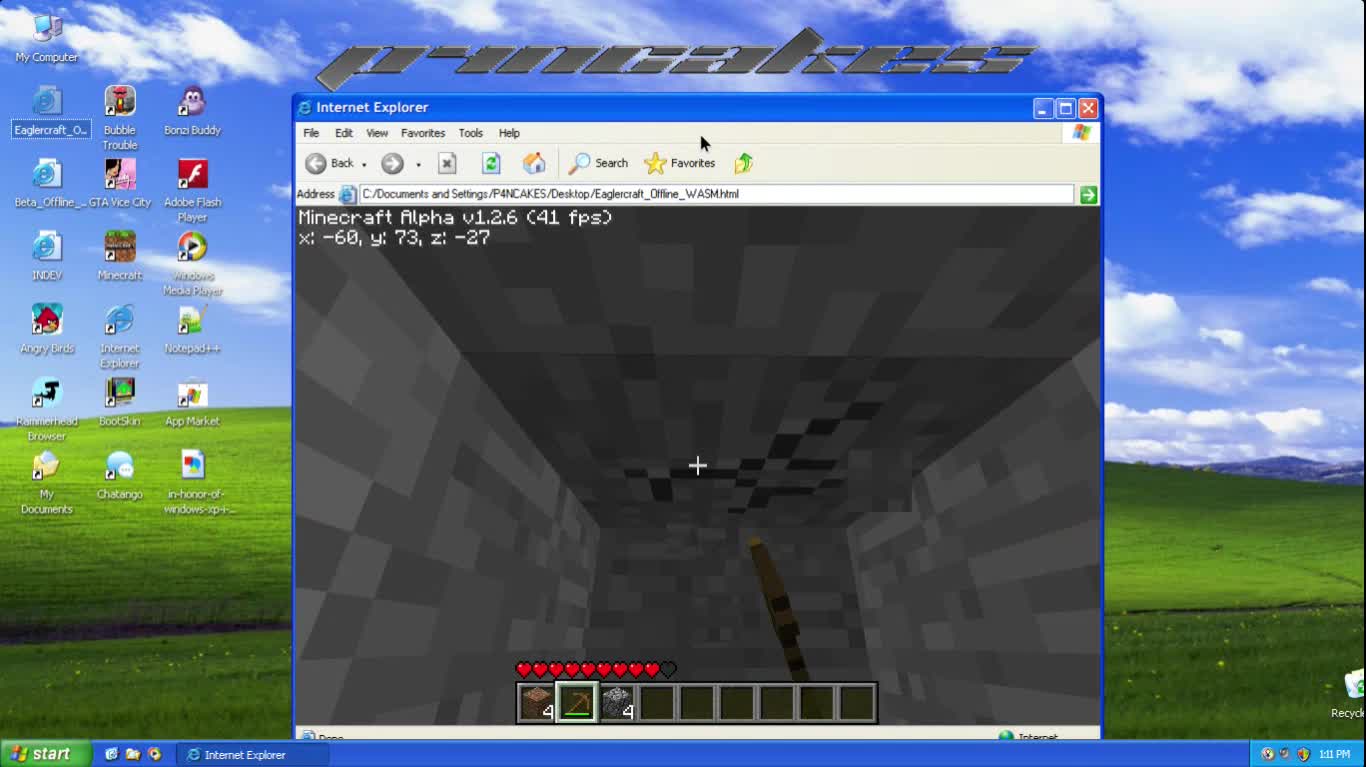Select the cobblestone hotbar slot
1366x767 pixels.
pyautogui.click(x=617, y=703)
